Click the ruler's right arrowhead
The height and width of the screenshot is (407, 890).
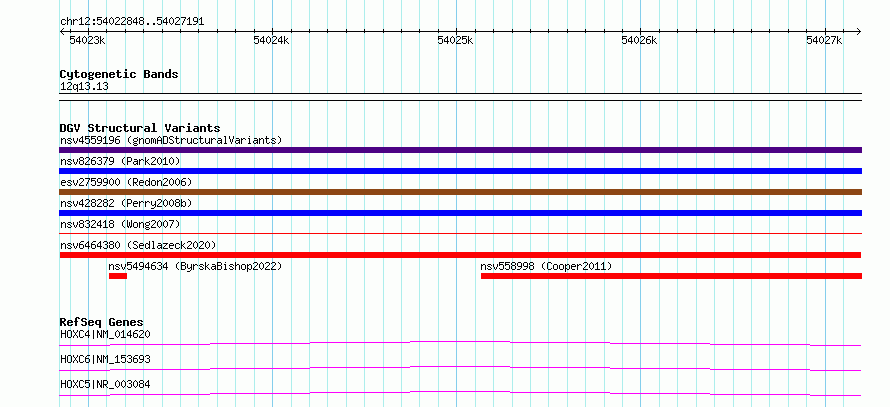coord(859,32)
